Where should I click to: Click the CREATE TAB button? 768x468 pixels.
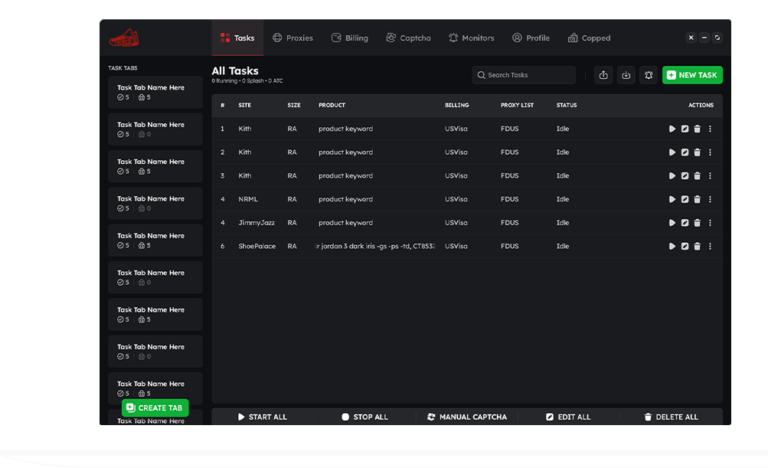click(x=155, y=408)
